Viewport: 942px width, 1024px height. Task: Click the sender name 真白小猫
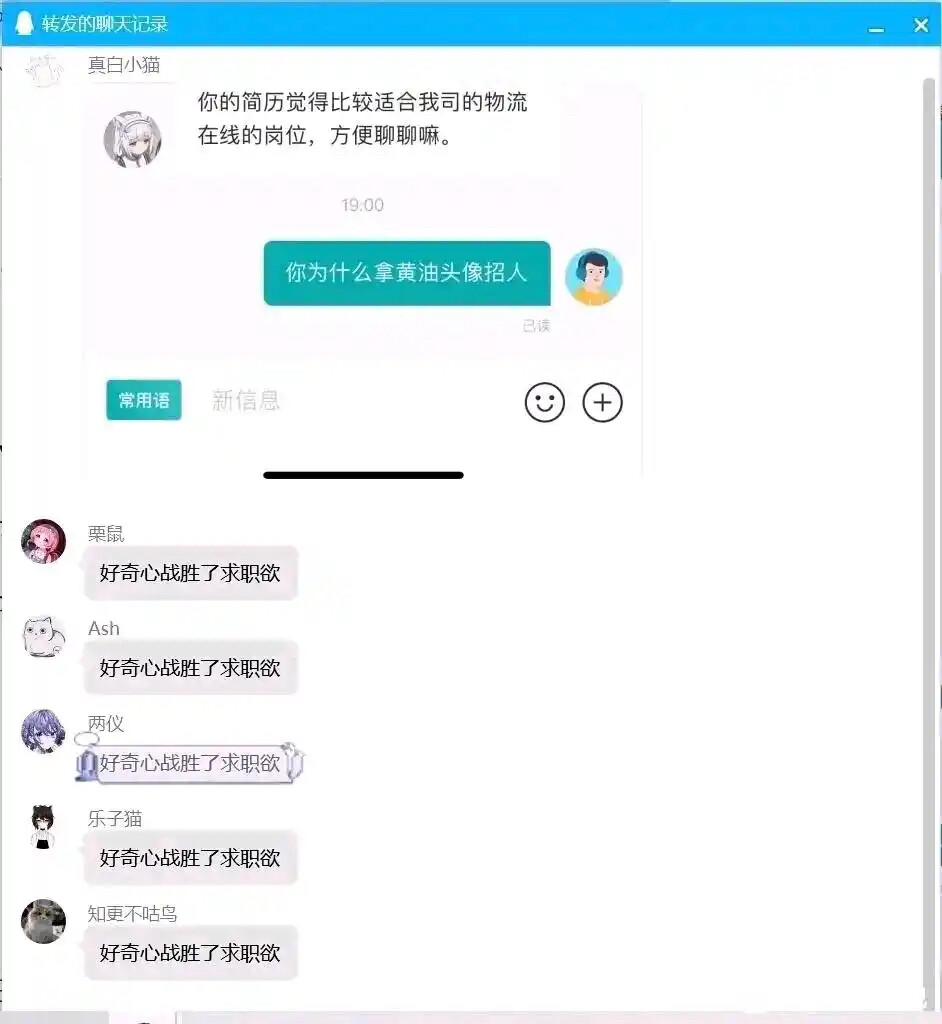pyautogui.click(x=124, y=65)
